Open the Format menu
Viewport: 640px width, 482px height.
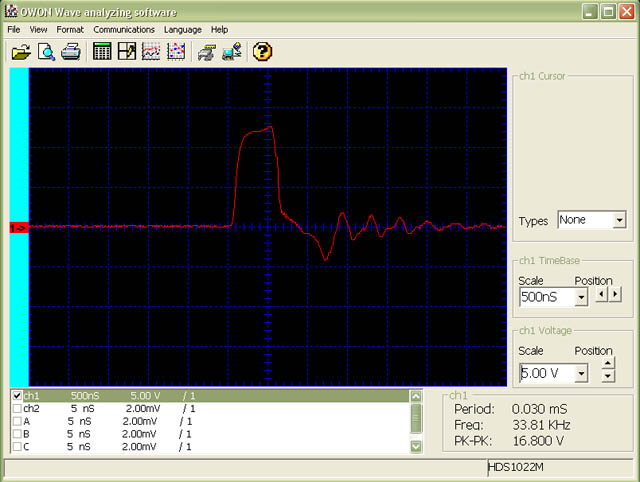tap(70, 30)
